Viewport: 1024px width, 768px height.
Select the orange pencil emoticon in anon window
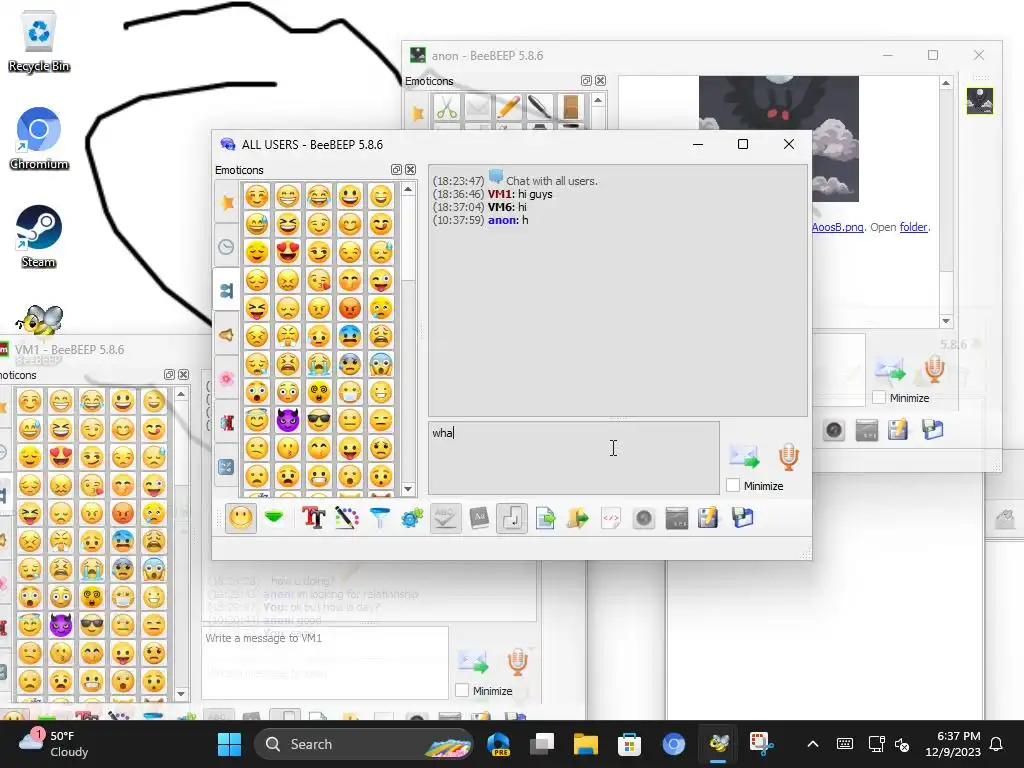click(x=509, y=107)
